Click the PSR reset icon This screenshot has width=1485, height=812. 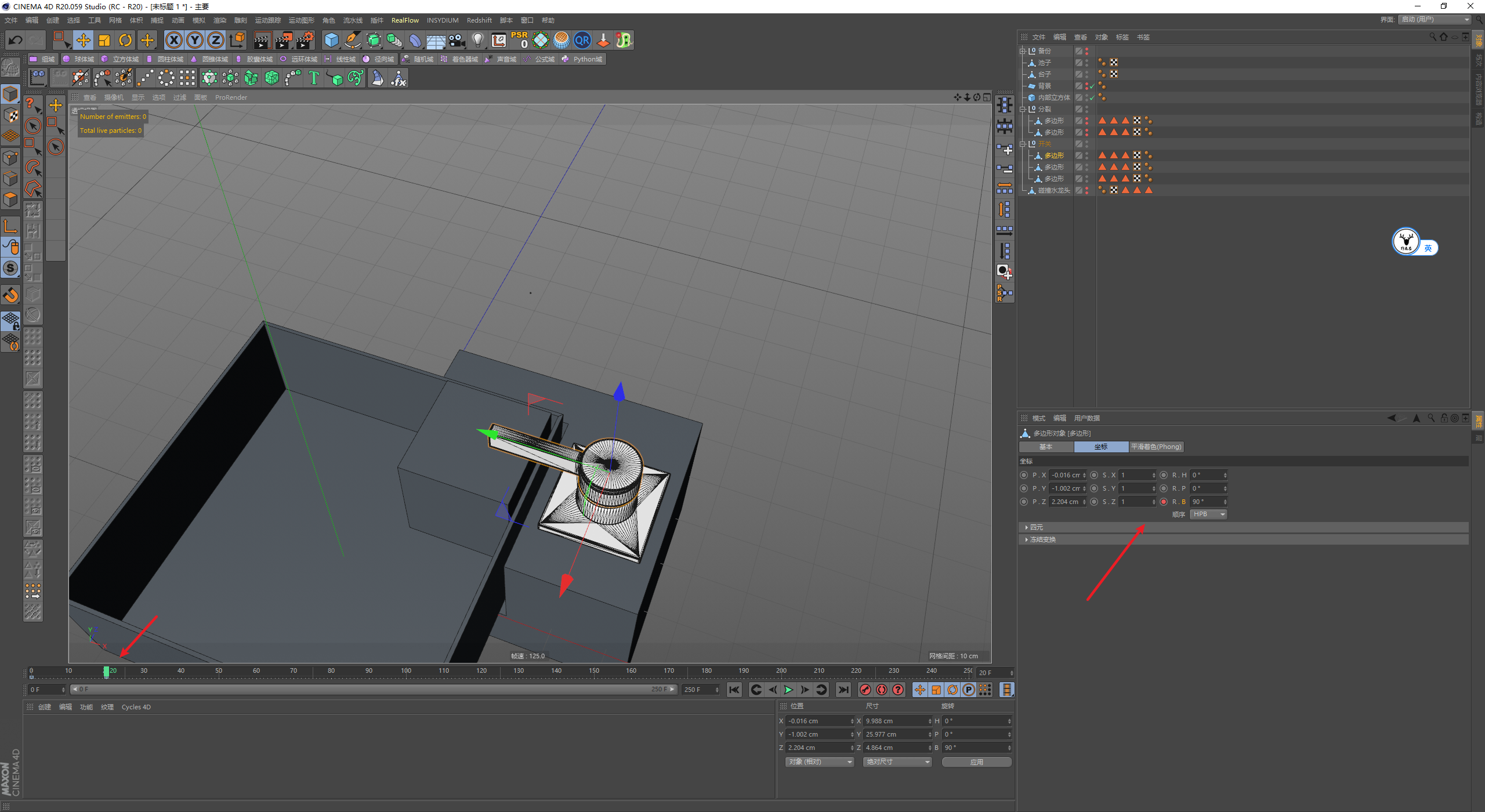pos(519,40)
